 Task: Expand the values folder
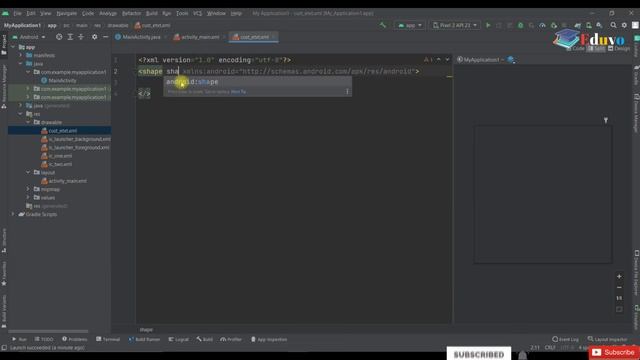pos(28,198)
